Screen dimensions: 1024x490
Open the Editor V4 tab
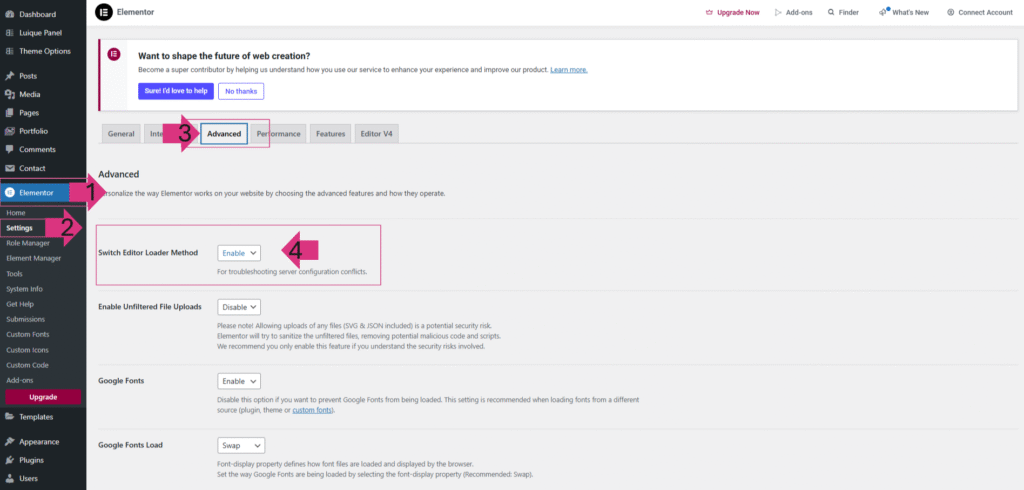tap(377, 133)
